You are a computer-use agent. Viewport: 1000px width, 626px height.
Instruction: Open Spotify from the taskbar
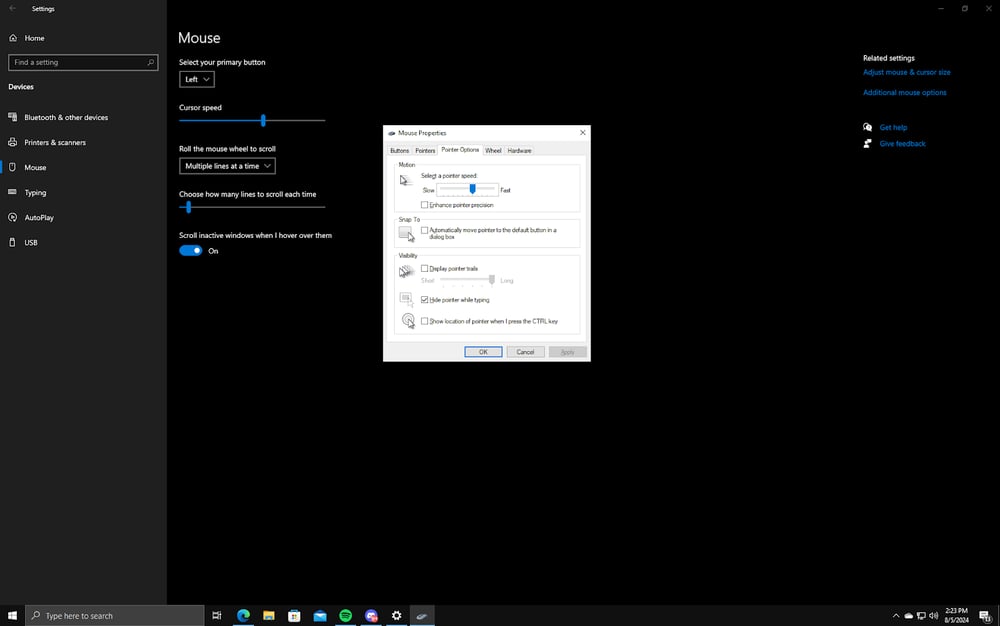[345, 615]
